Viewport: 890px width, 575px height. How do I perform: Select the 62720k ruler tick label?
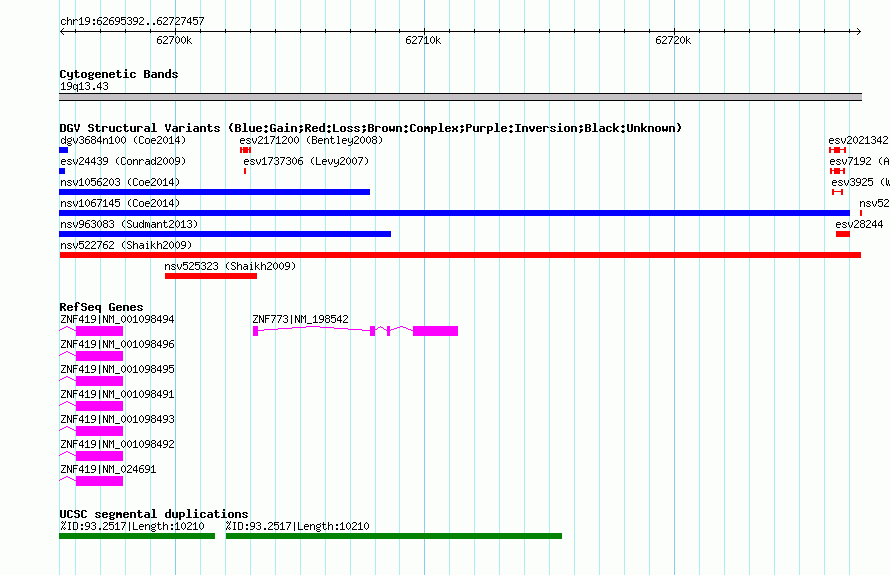[x=673, y=40]
